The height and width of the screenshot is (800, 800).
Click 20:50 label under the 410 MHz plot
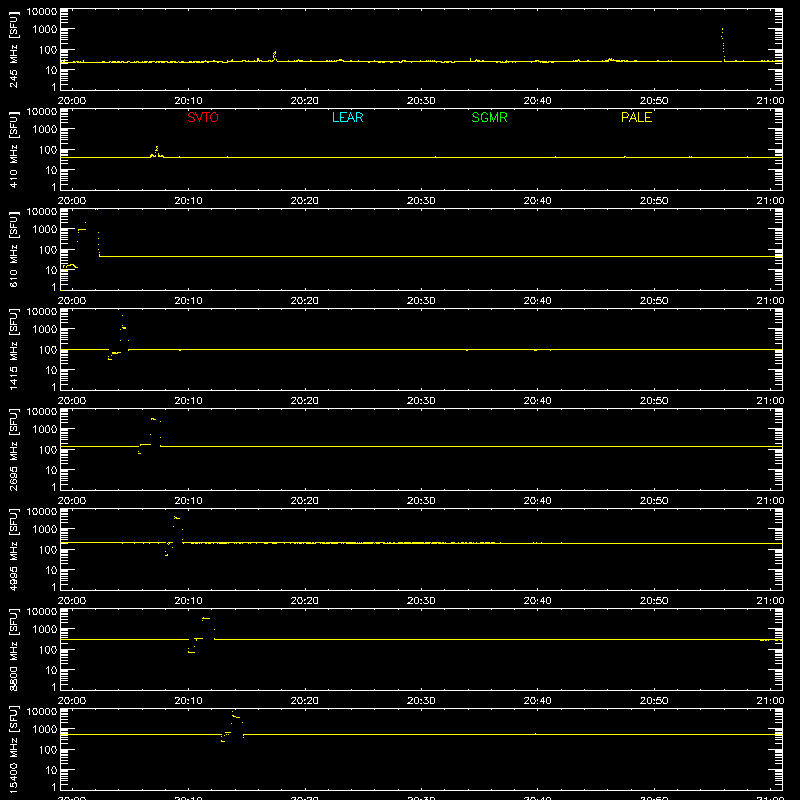(654, 201)
